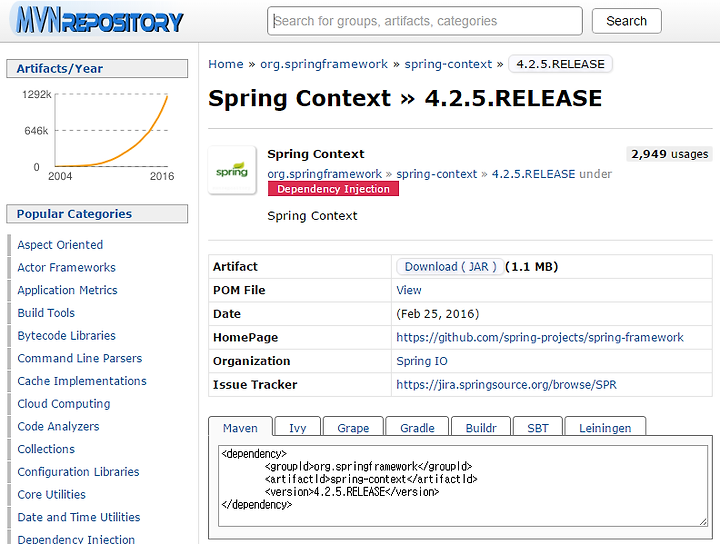Click the textarea resize handle corner
The image size is (720, 544).
pyautogui.click(x=703, y=522)
